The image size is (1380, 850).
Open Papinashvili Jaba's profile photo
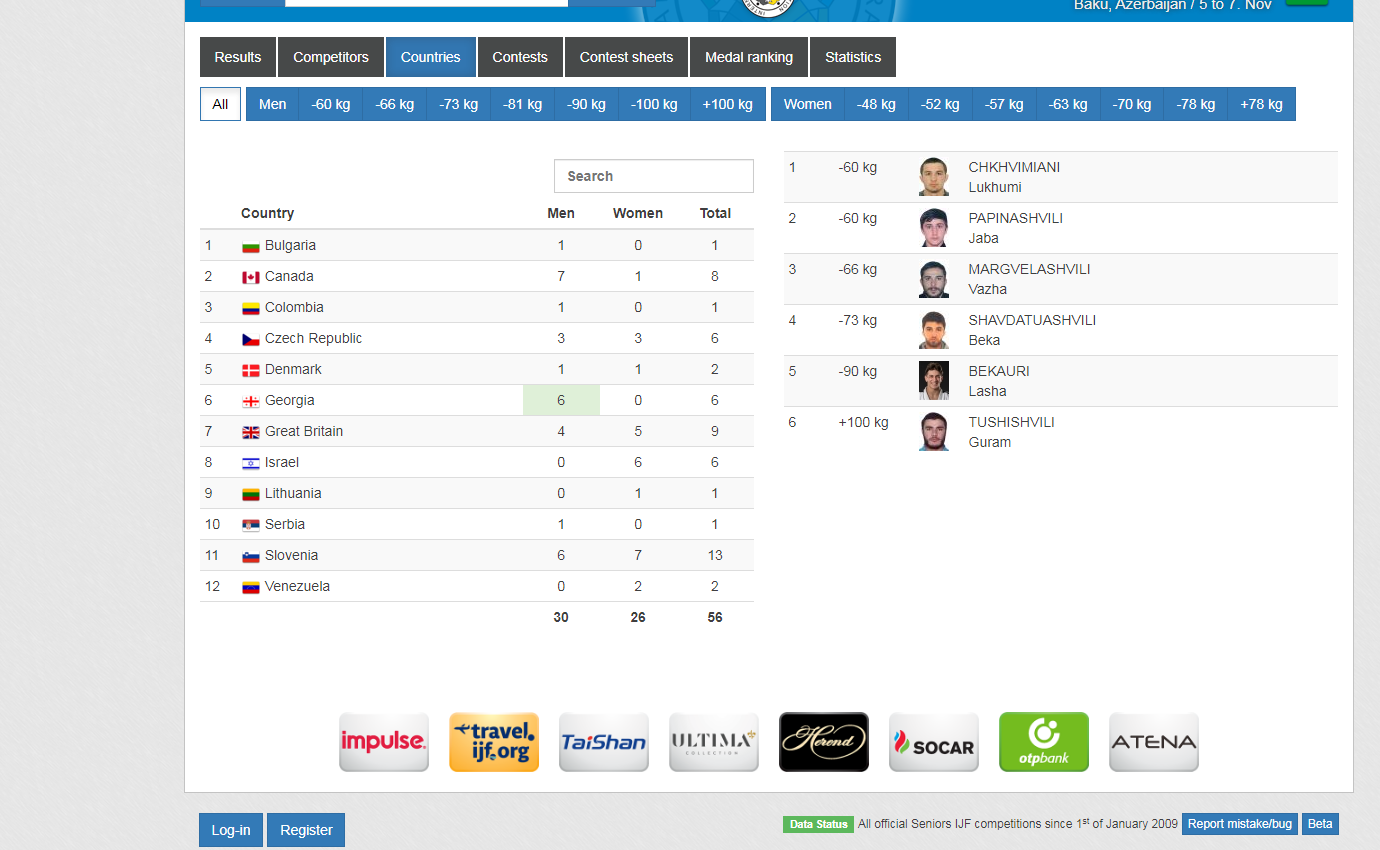[934, 228]
